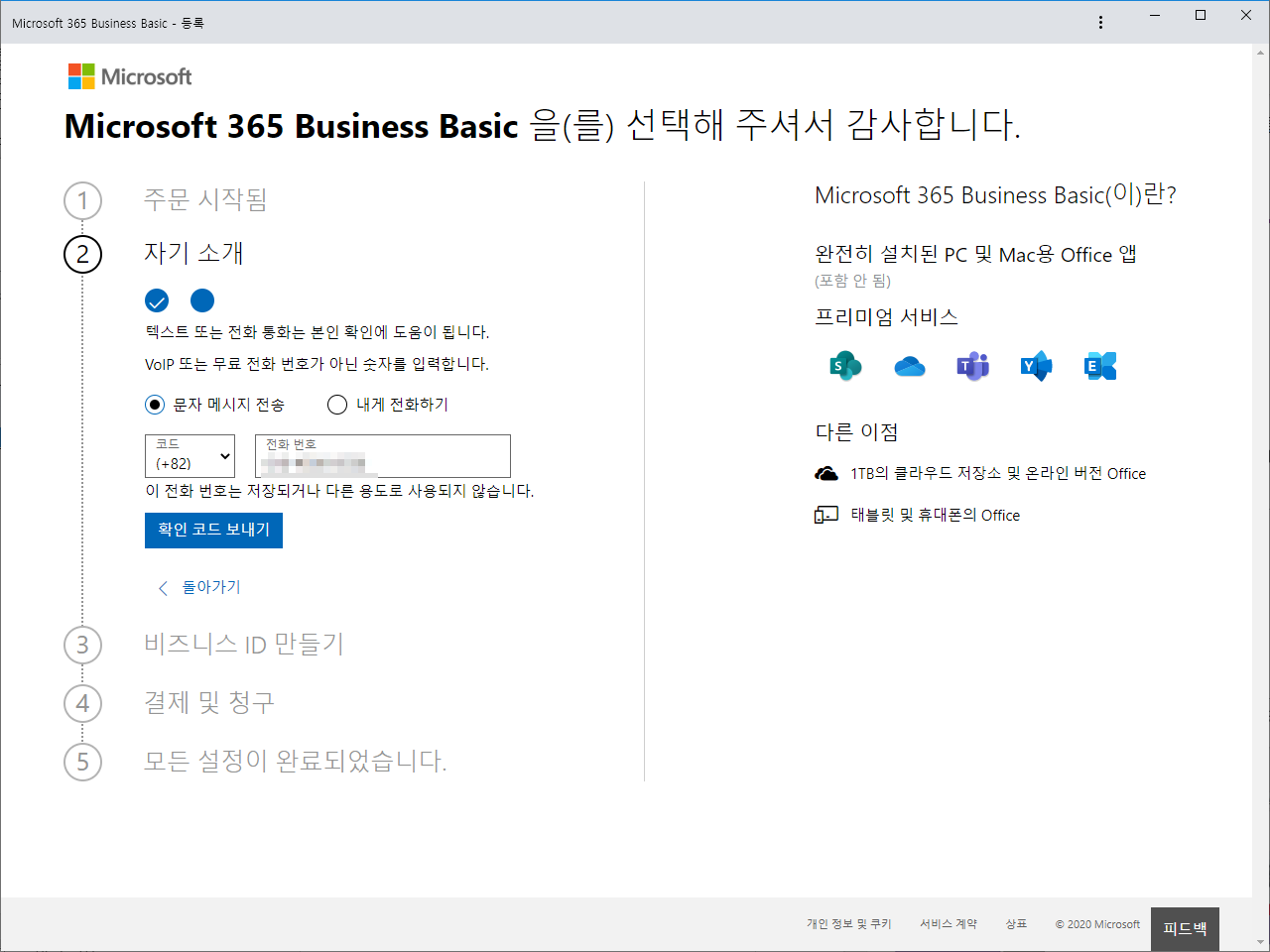Click the 자기 소개 step heading
The image size is (1270, 952).
tap(193, 253)
